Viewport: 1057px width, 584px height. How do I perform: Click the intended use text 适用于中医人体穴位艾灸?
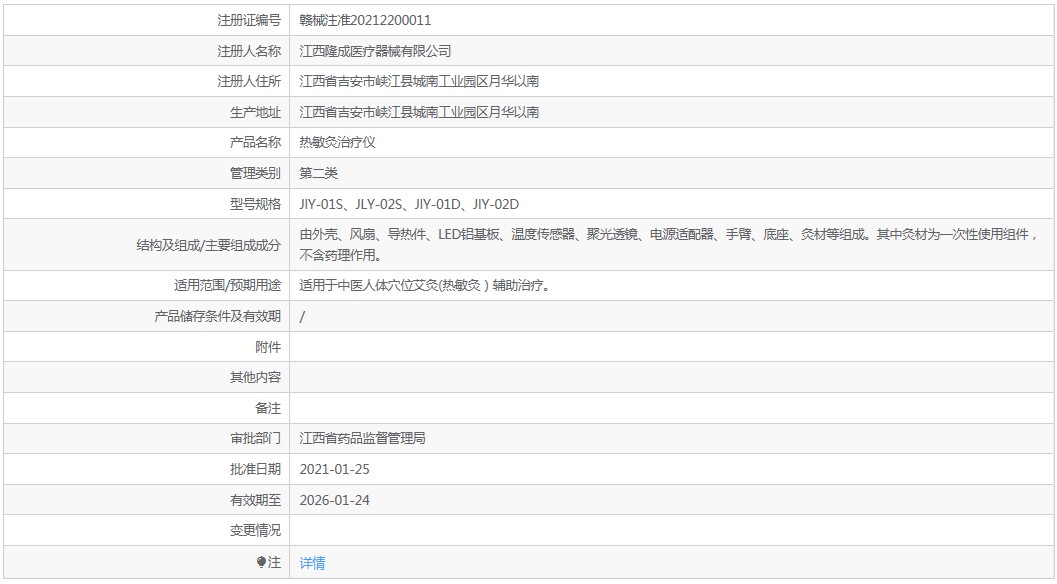426,285
